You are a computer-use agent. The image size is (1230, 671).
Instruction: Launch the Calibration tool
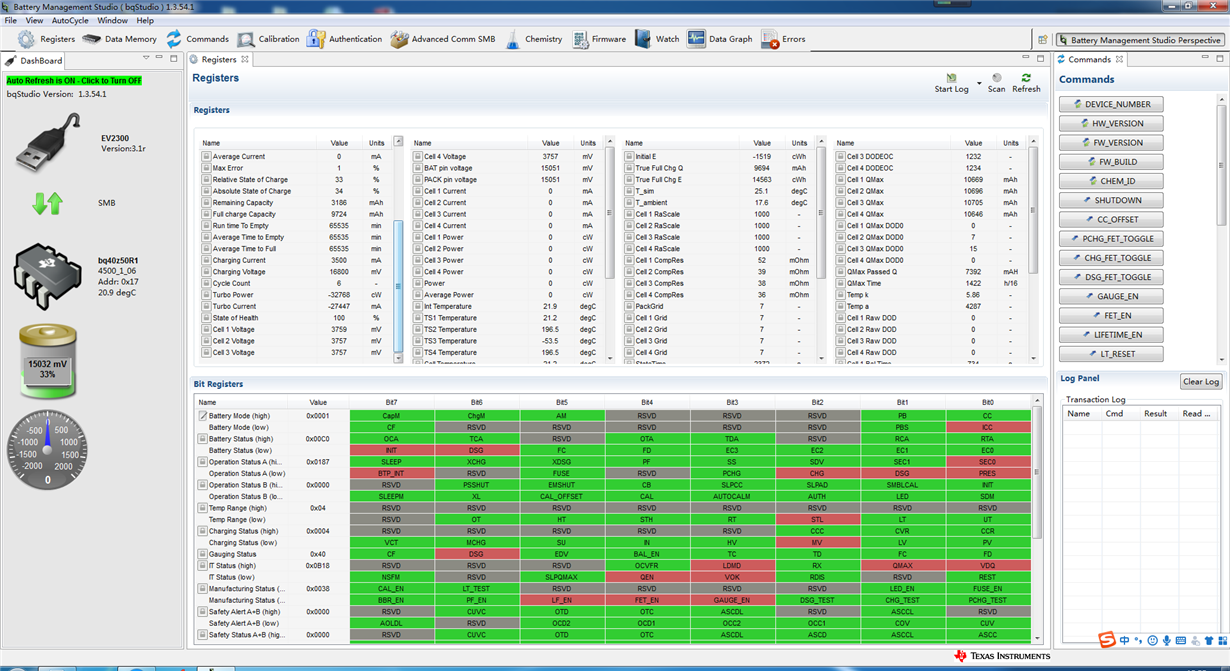268,39
